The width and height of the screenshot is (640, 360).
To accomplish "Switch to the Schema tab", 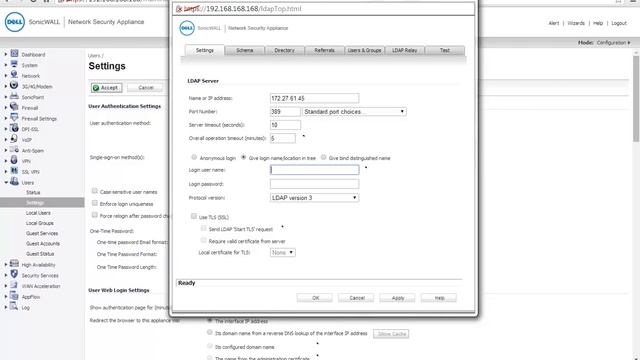I will 244,50.
